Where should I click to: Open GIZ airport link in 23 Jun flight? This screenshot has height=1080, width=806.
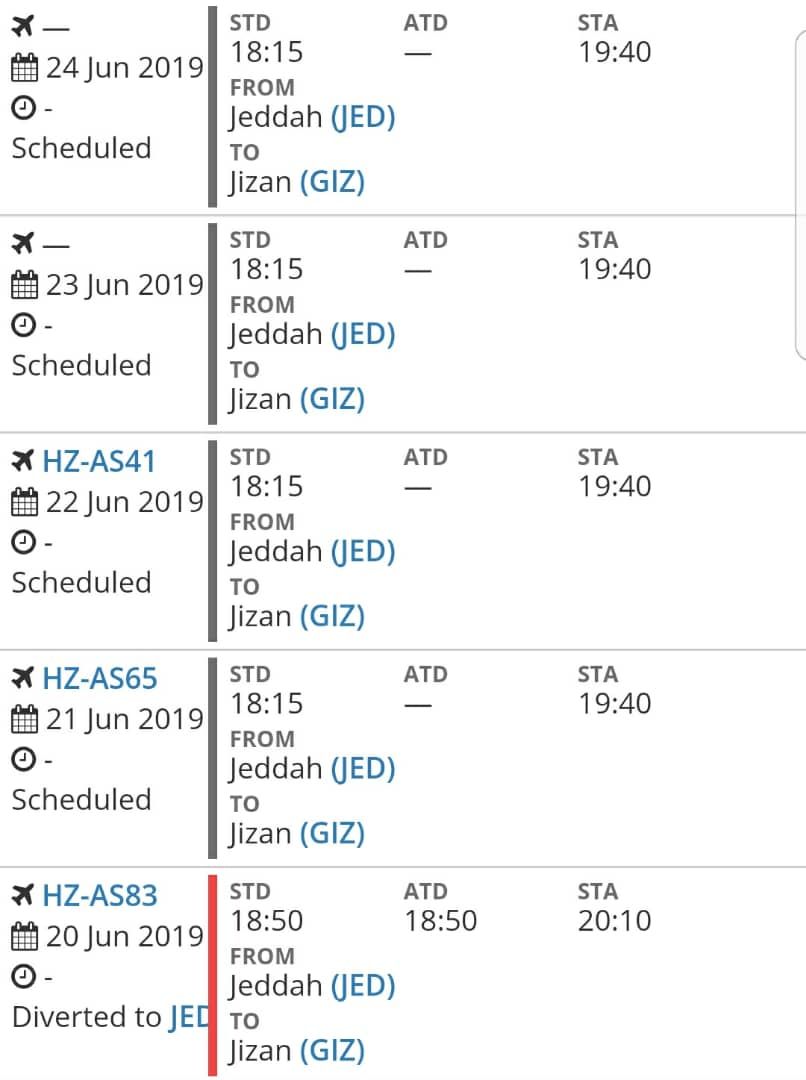[332, 399]
